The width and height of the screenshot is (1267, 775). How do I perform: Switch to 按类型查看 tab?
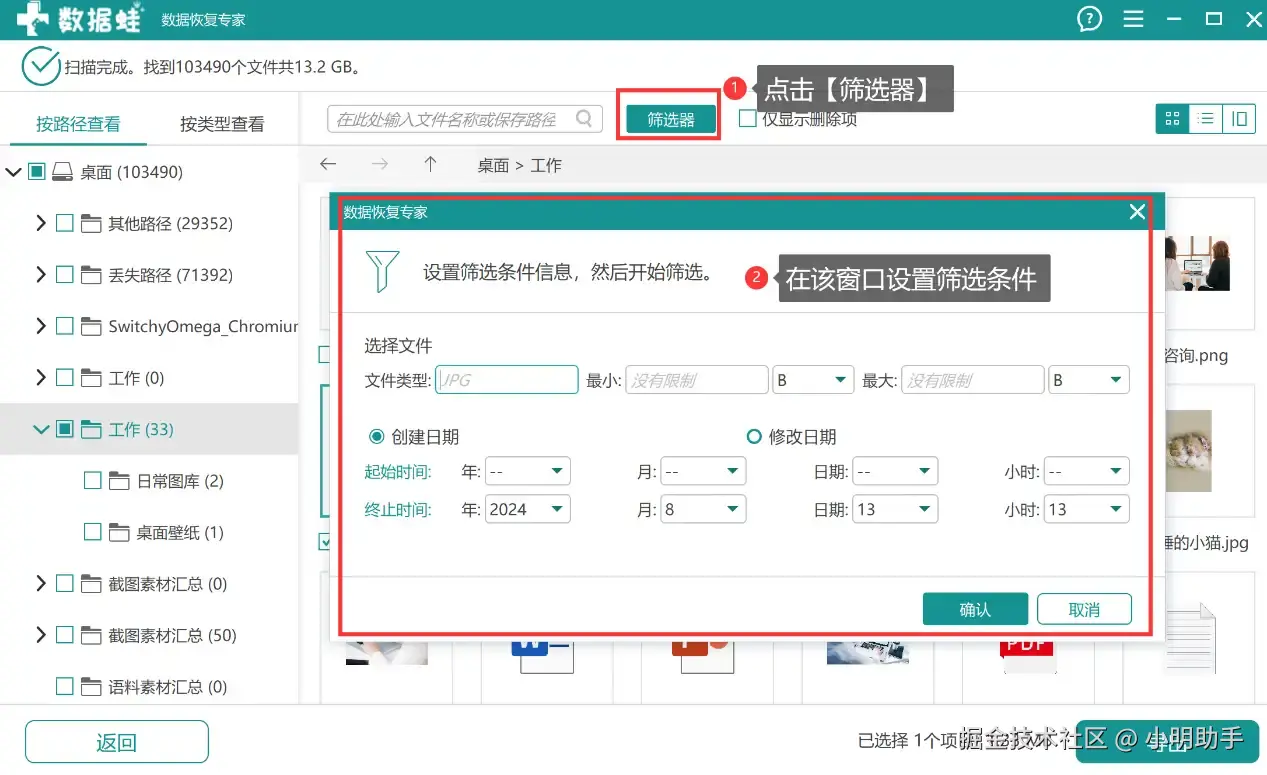click(x=222, y=124)
